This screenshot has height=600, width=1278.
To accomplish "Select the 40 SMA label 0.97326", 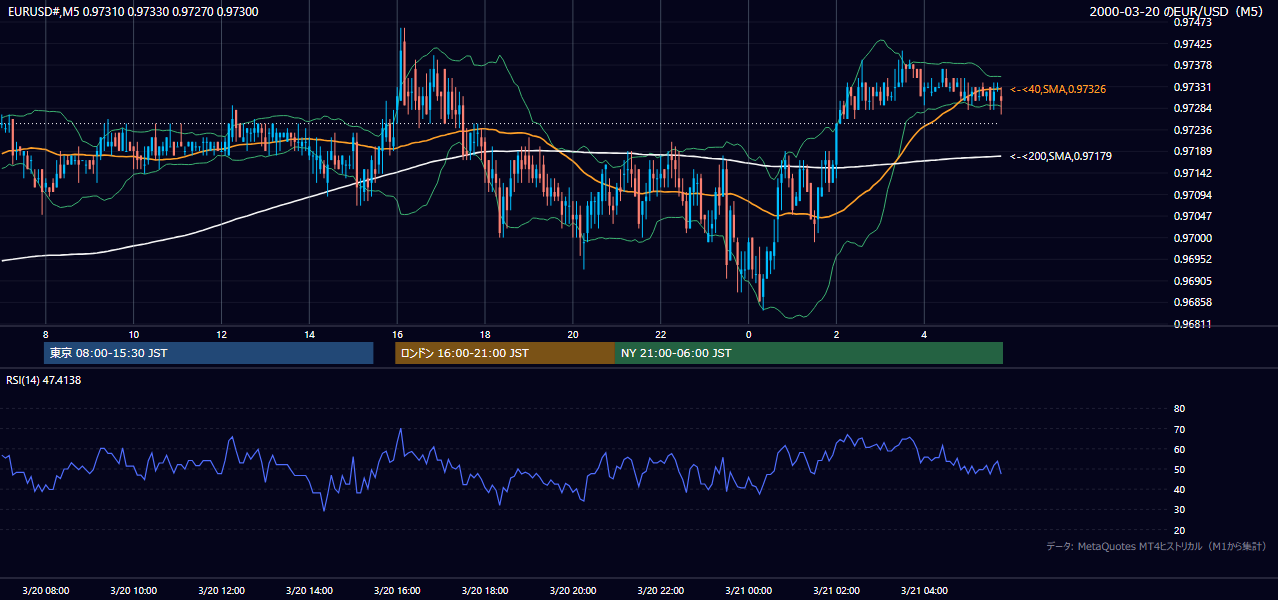I will 1058,90.
